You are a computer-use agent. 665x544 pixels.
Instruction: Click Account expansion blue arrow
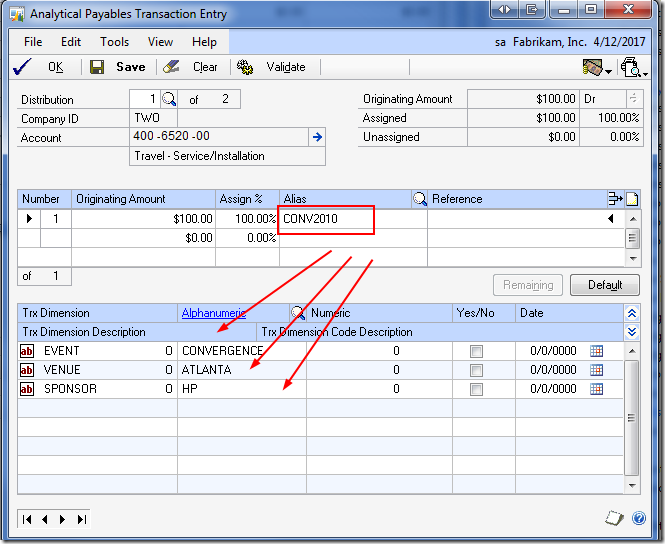coord(317,137)
